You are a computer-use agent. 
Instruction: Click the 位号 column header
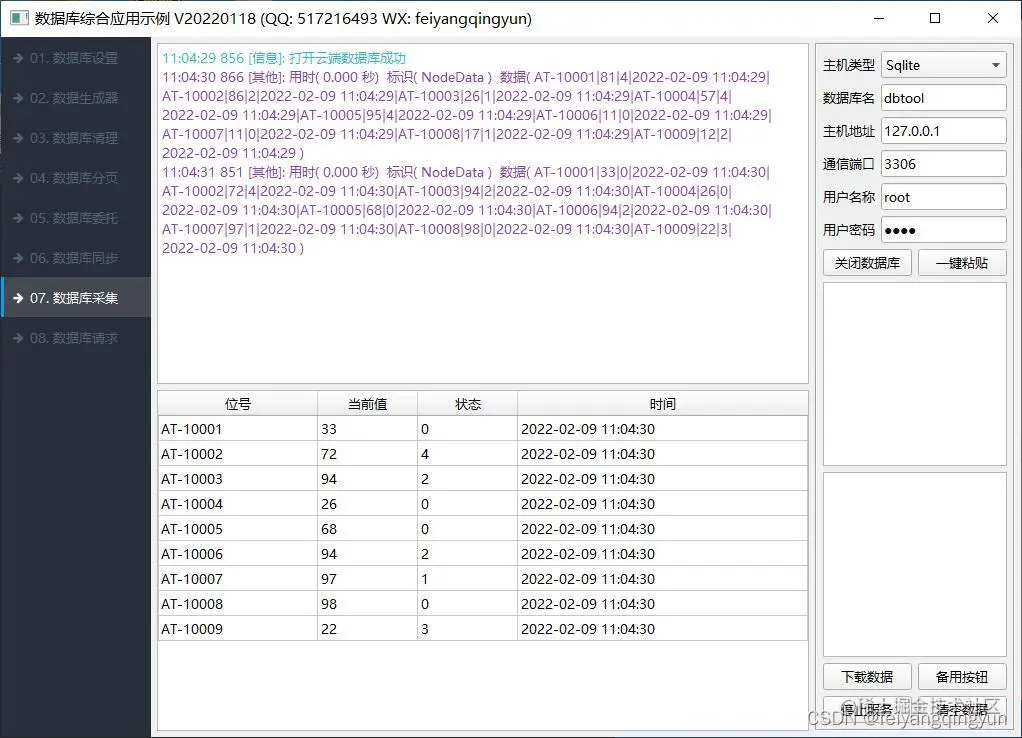(x=237, y=404)
